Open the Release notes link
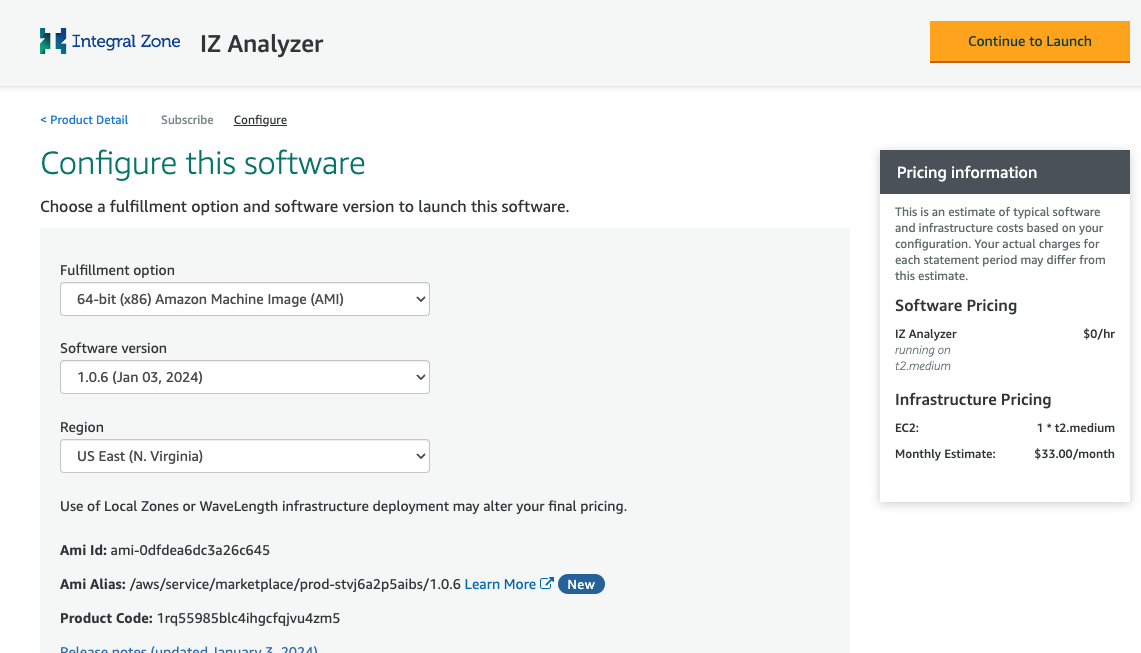The height and width of the screenshot is (653, 1141). point(188,648)
